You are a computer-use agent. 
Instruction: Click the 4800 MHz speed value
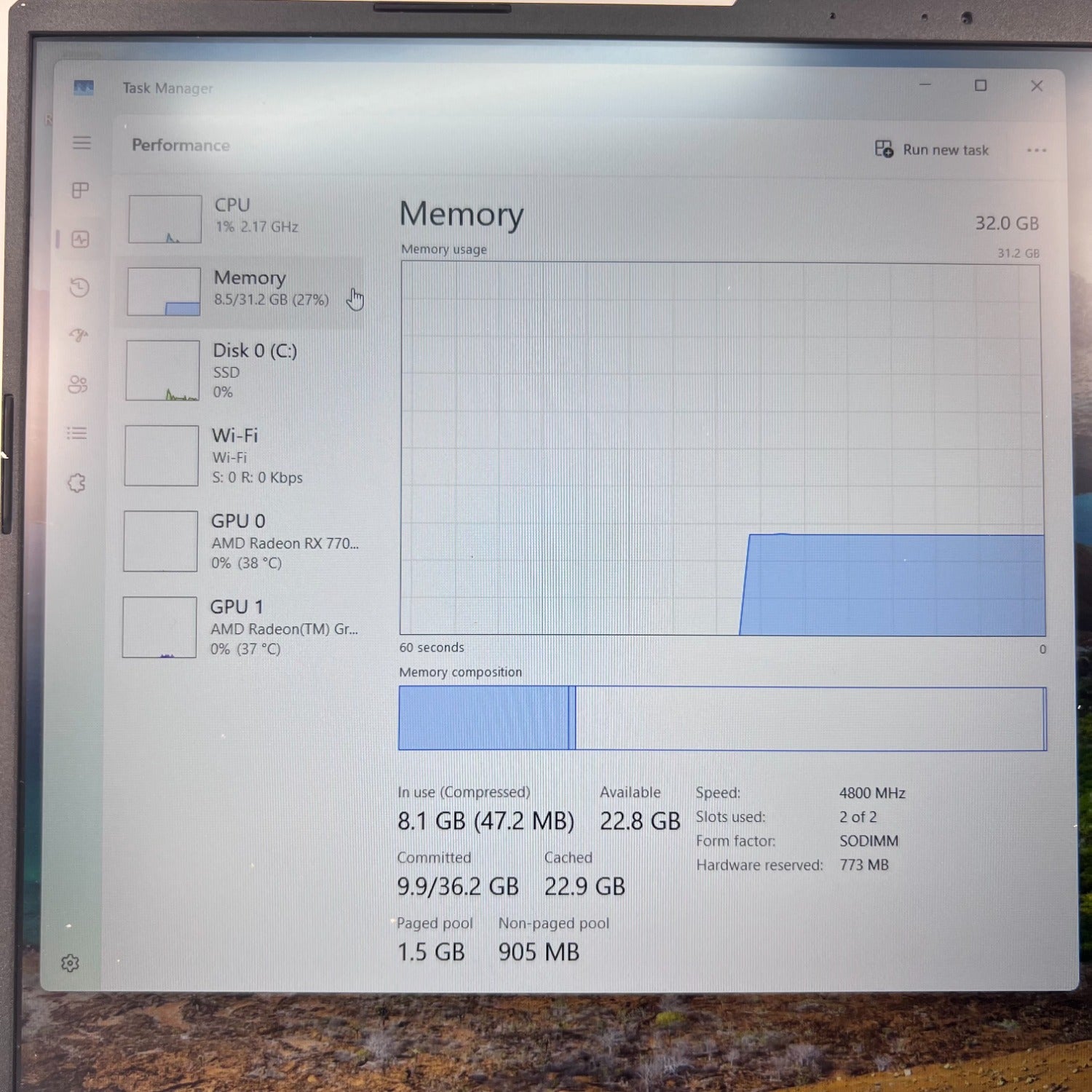[x=872, y=793]
